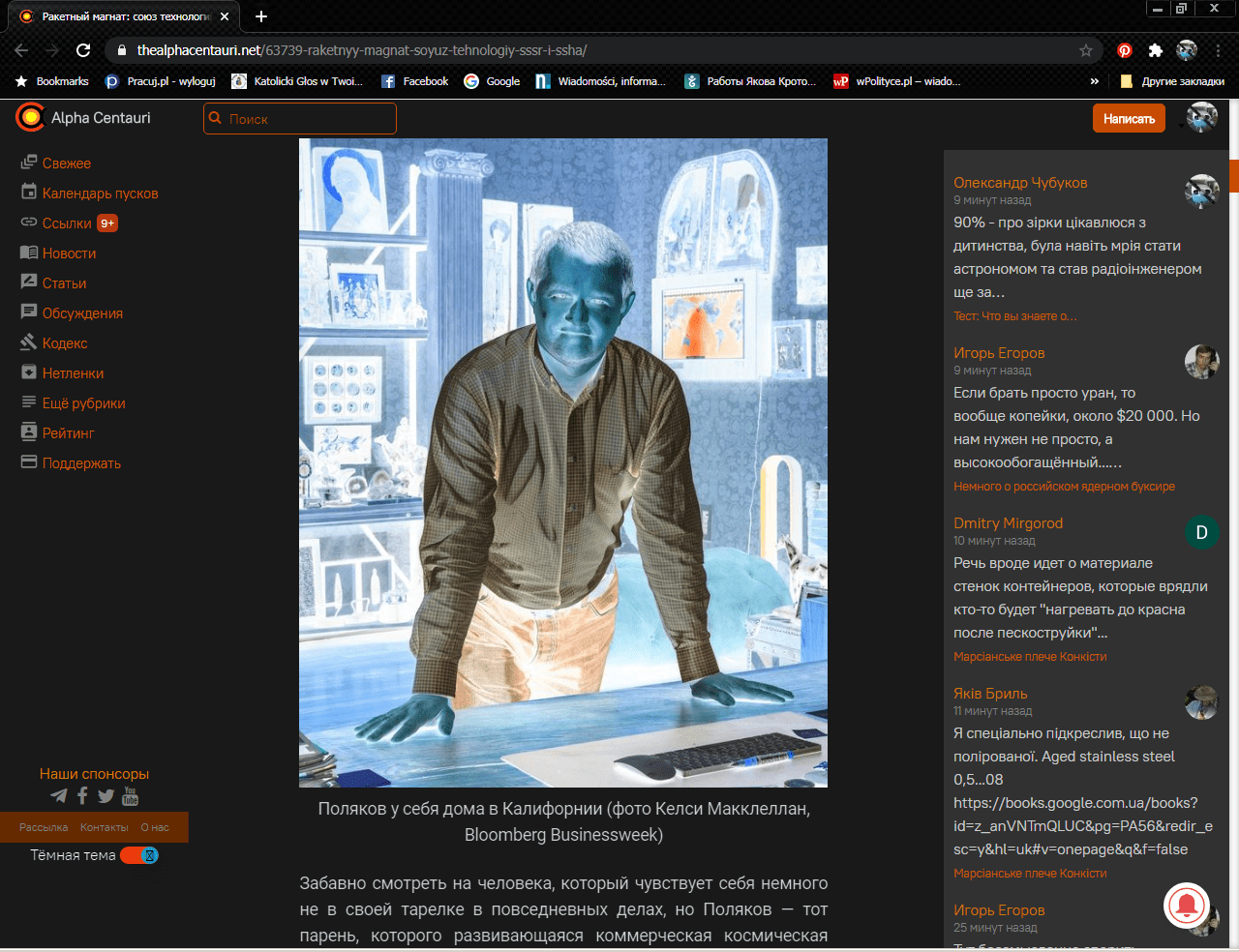Open the Pinterest extension icon

click(x=1124, y=50)
